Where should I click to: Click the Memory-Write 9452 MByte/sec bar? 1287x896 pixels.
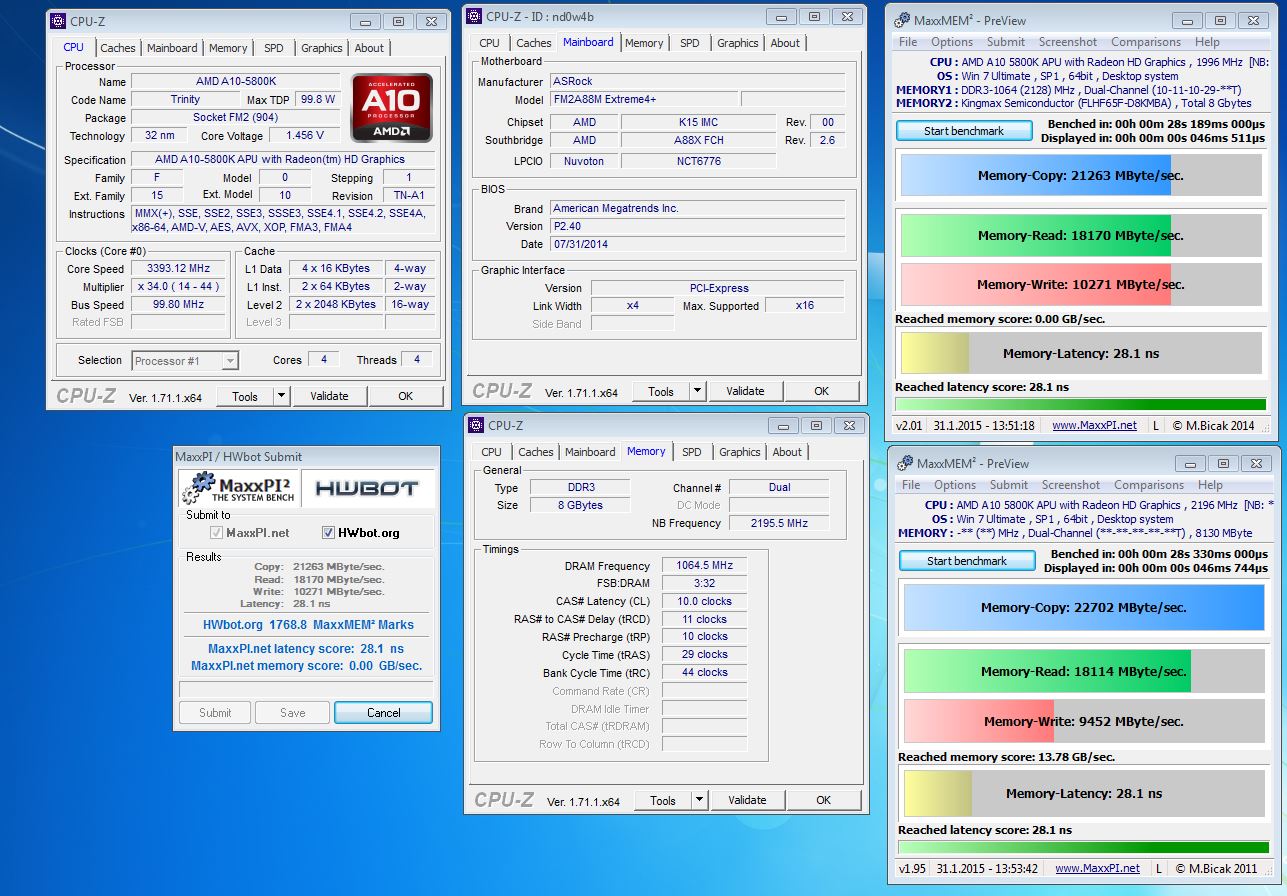(1084, 721)
